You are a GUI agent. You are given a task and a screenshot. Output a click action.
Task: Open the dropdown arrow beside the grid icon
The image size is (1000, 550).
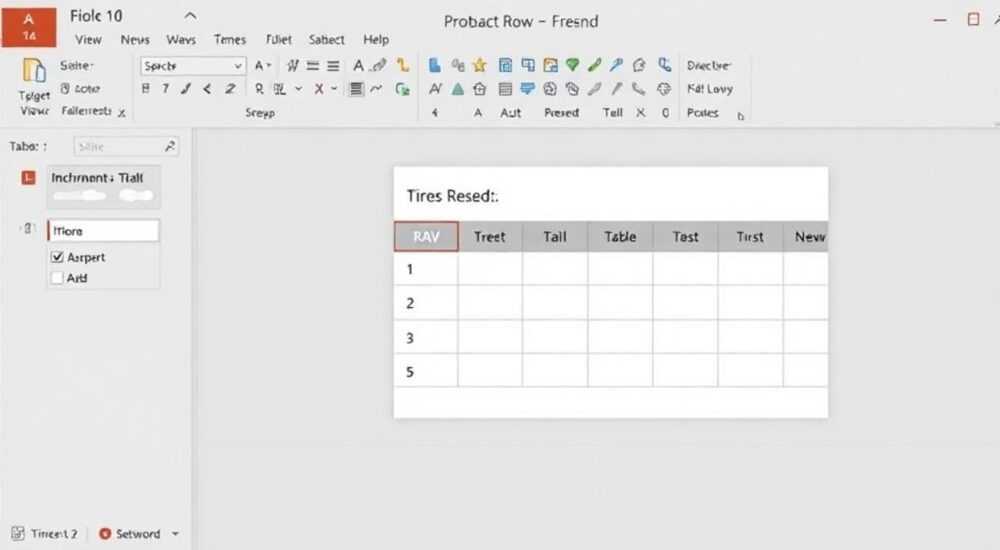click(298, 89)
